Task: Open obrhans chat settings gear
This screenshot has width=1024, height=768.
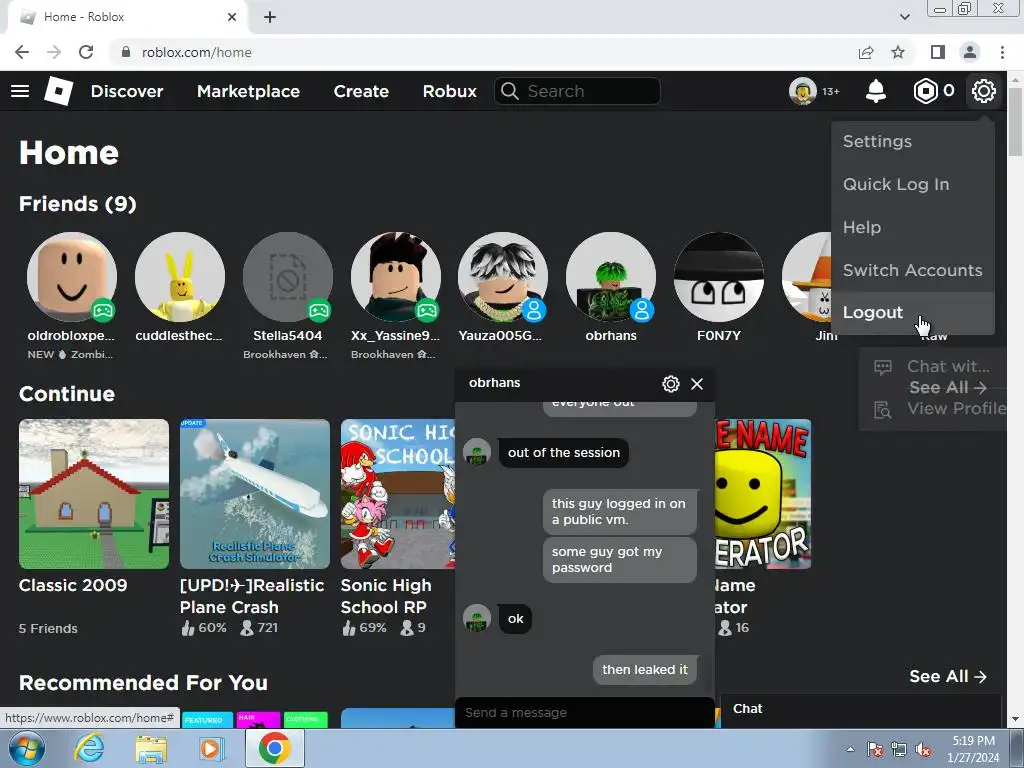Action: point(671,383)
